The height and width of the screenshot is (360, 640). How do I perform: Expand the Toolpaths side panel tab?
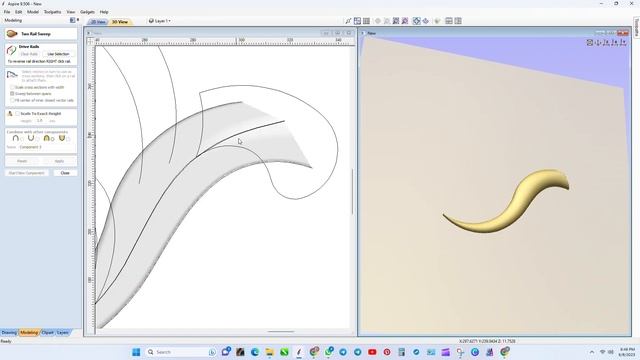pyautogui.click(x=636, y=28)
